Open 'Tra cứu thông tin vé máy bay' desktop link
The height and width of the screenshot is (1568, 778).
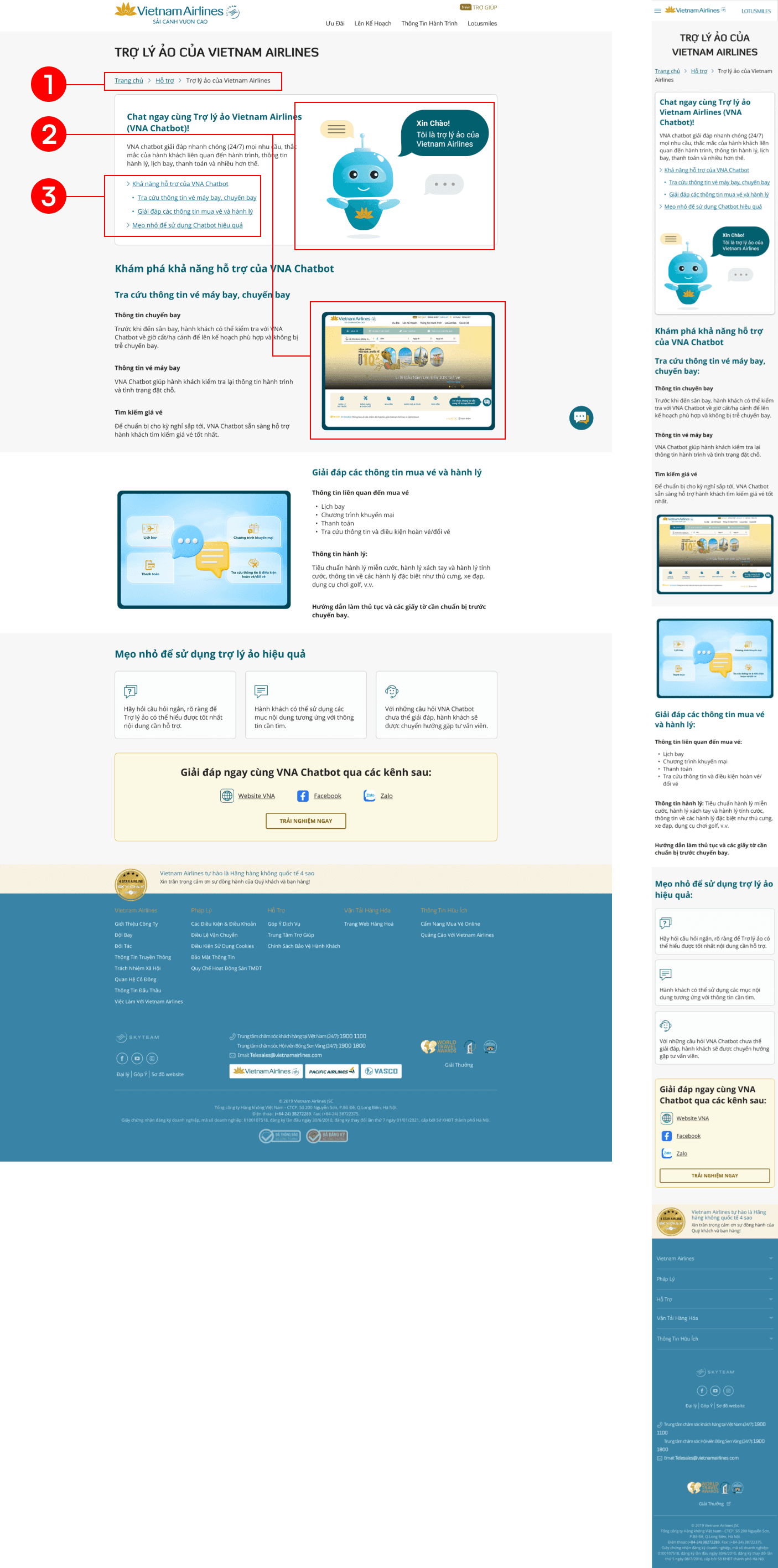(x=197, y=198)
